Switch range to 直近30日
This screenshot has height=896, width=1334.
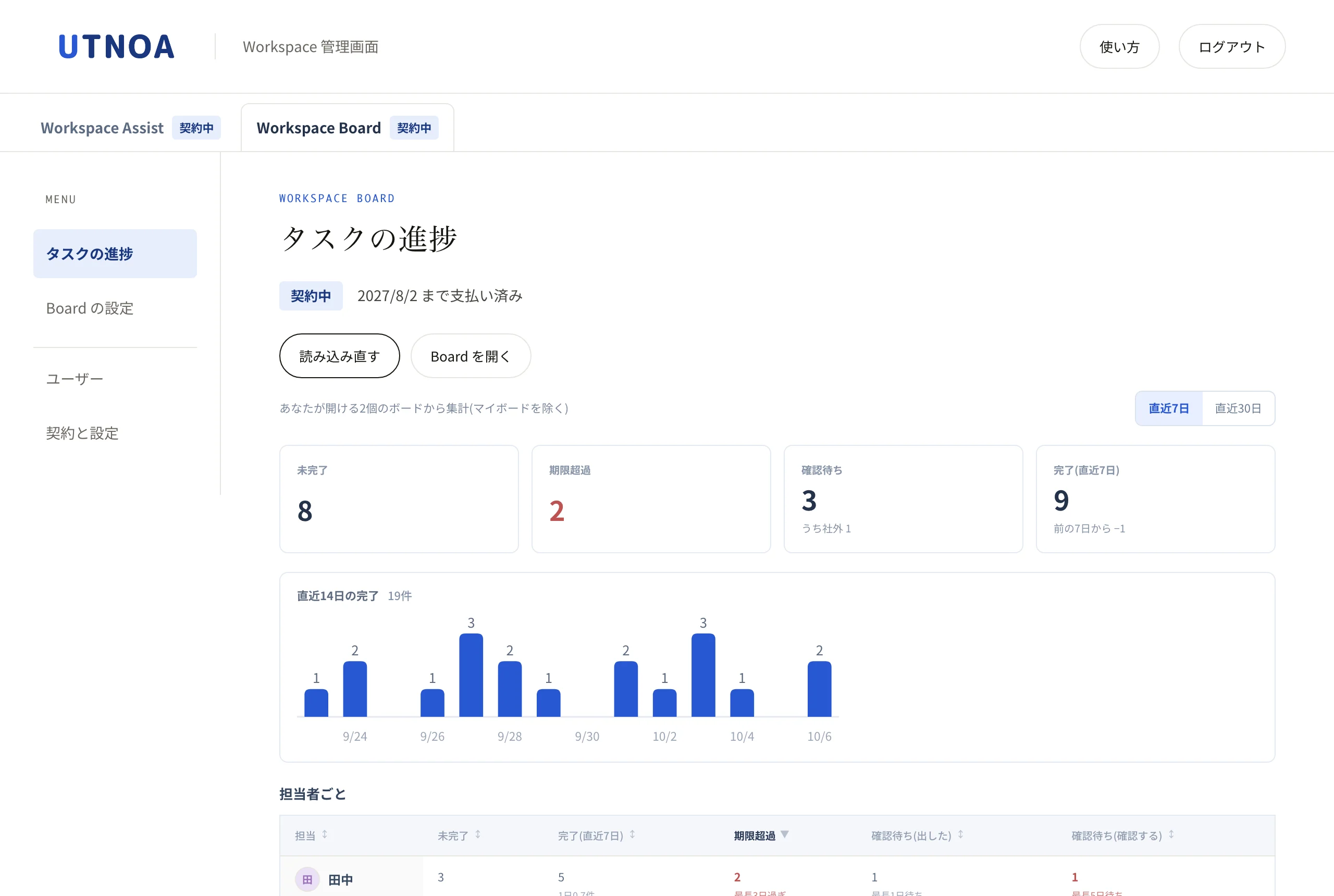(x=1238, y=408)
